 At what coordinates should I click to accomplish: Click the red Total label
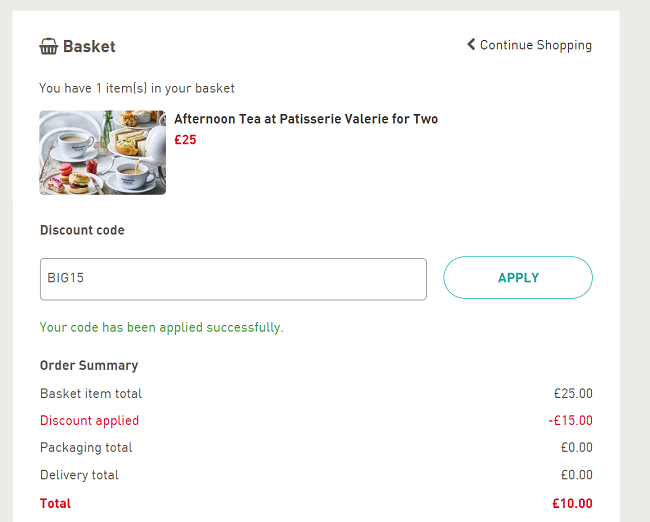[55, 503]
